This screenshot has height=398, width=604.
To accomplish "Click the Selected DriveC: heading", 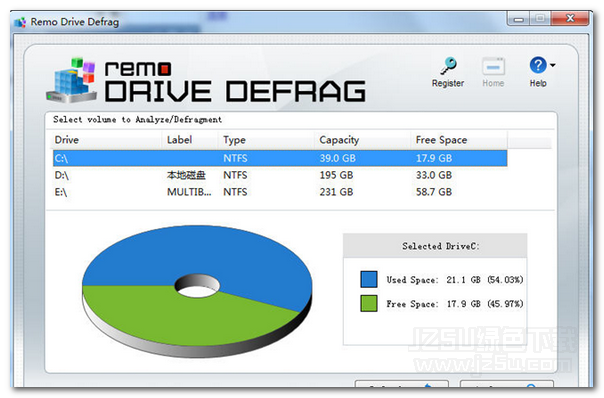I will [x=441, y=246].
